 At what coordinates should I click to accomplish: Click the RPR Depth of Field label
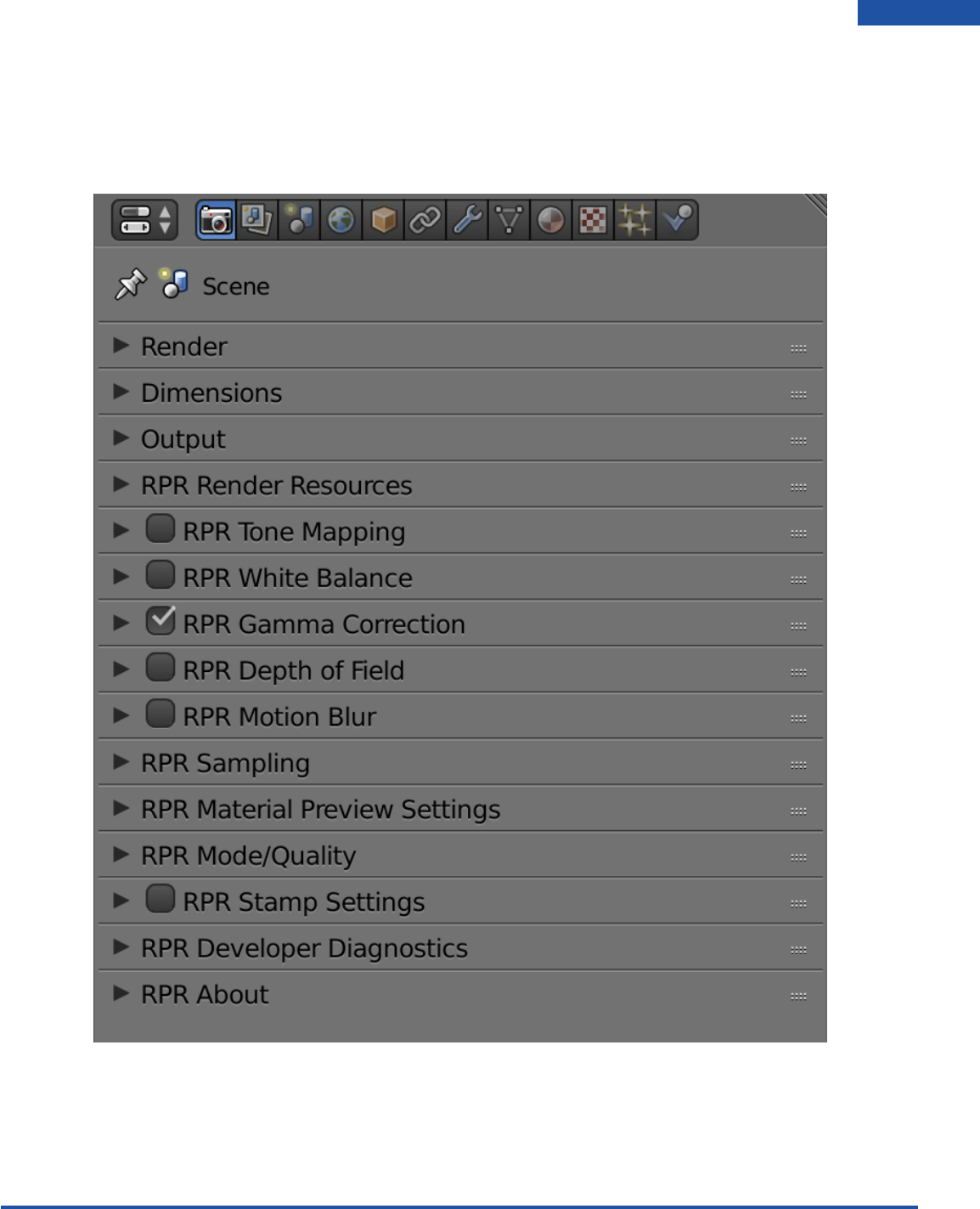click(x=294, y=670)
